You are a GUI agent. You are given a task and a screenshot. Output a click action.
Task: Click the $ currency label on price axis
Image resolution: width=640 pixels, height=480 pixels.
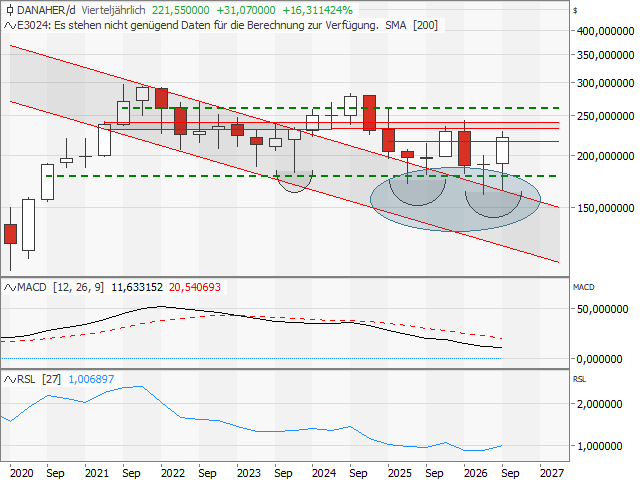click(575, 11)
